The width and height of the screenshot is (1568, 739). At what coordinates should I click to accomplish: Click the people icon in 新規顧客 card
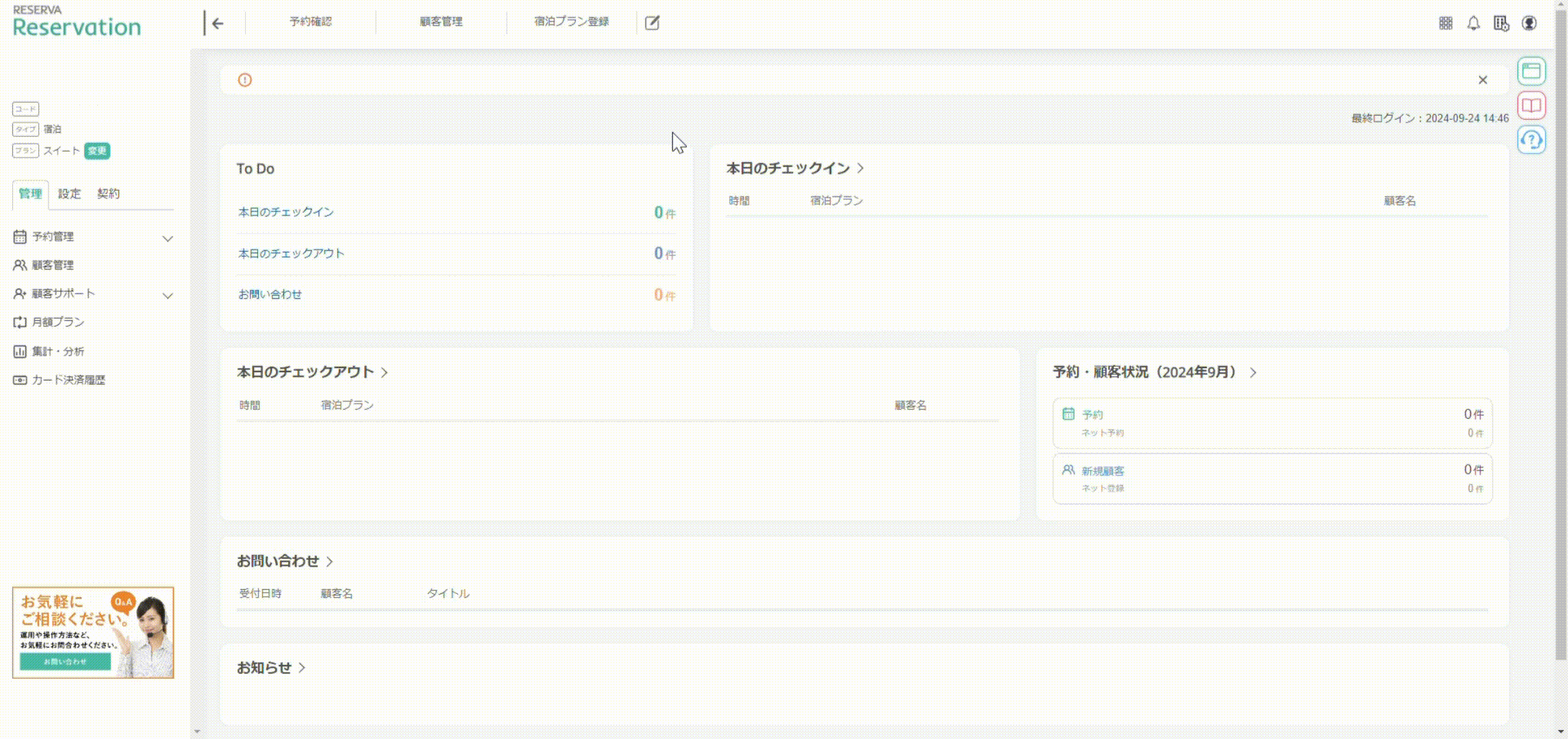click(1068, 470)
